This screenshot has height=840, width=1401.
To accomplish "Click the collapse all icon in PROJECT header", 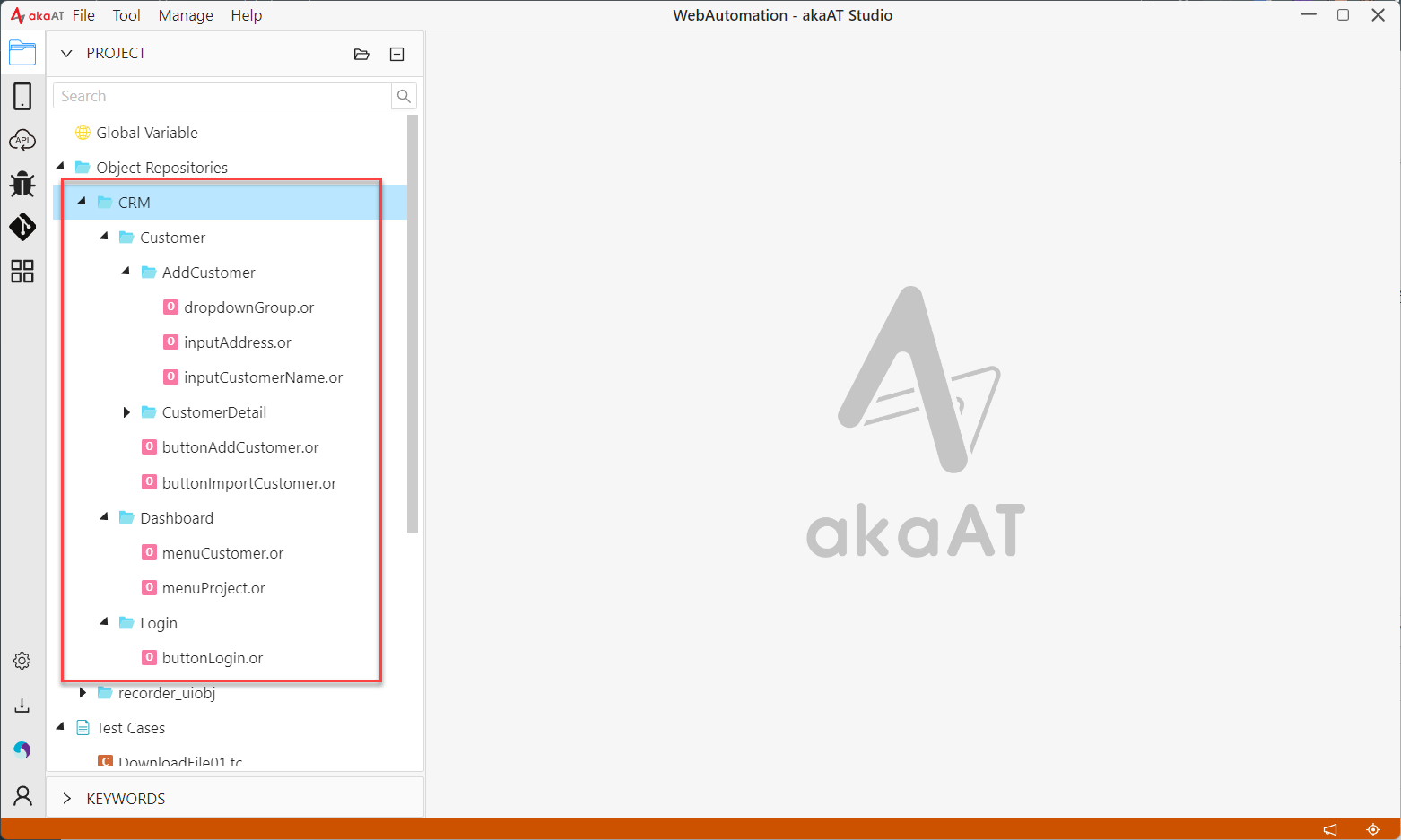I will click(x=396, y=54).
